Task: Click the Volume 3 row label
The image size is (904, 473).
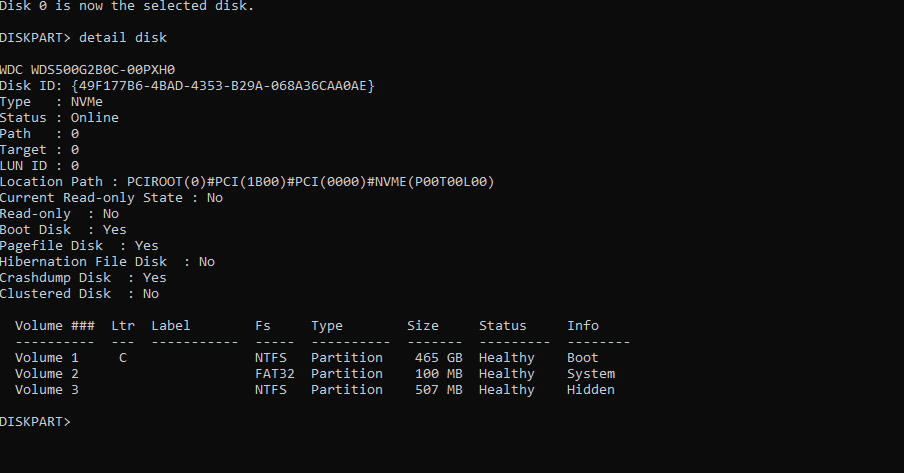Action: click(x=47, y=389)
